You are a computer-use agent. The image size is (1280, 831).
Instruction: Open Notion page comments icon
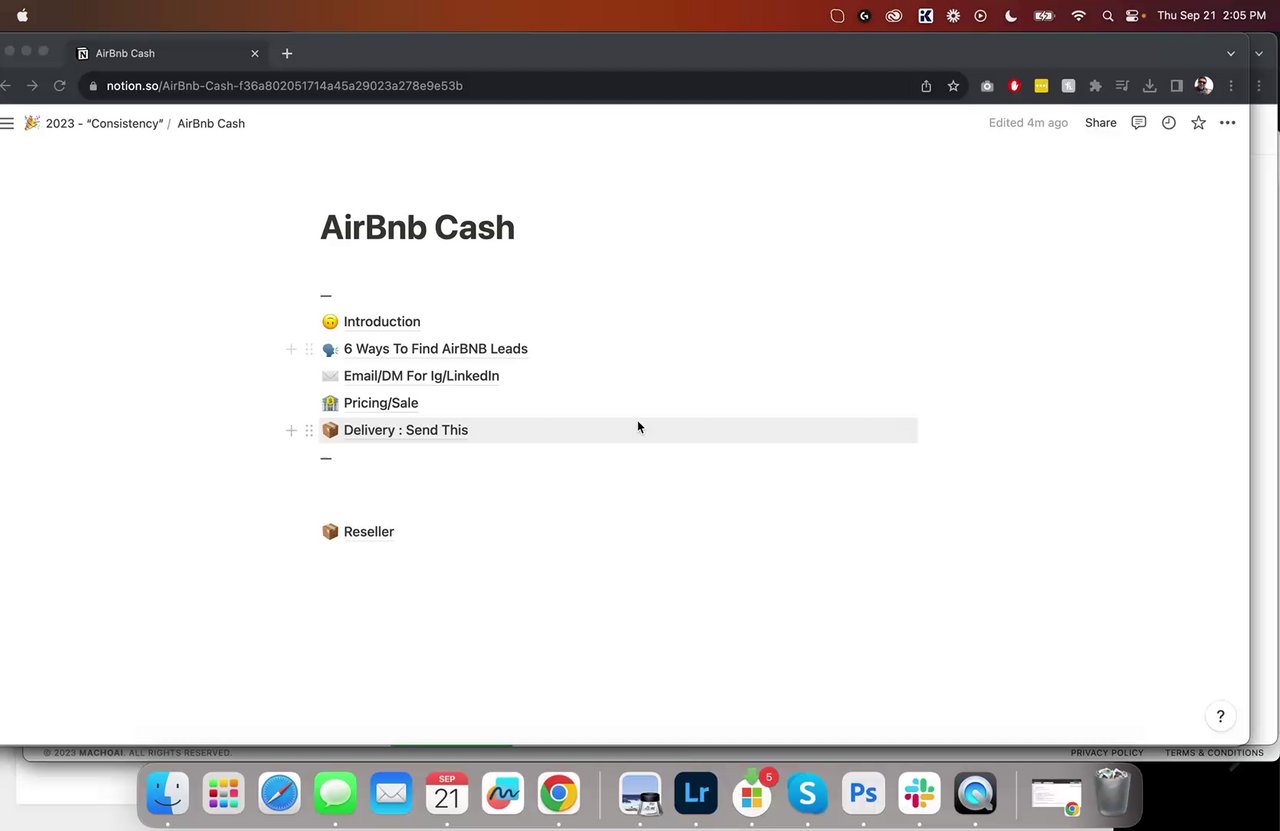[1138, 123]
